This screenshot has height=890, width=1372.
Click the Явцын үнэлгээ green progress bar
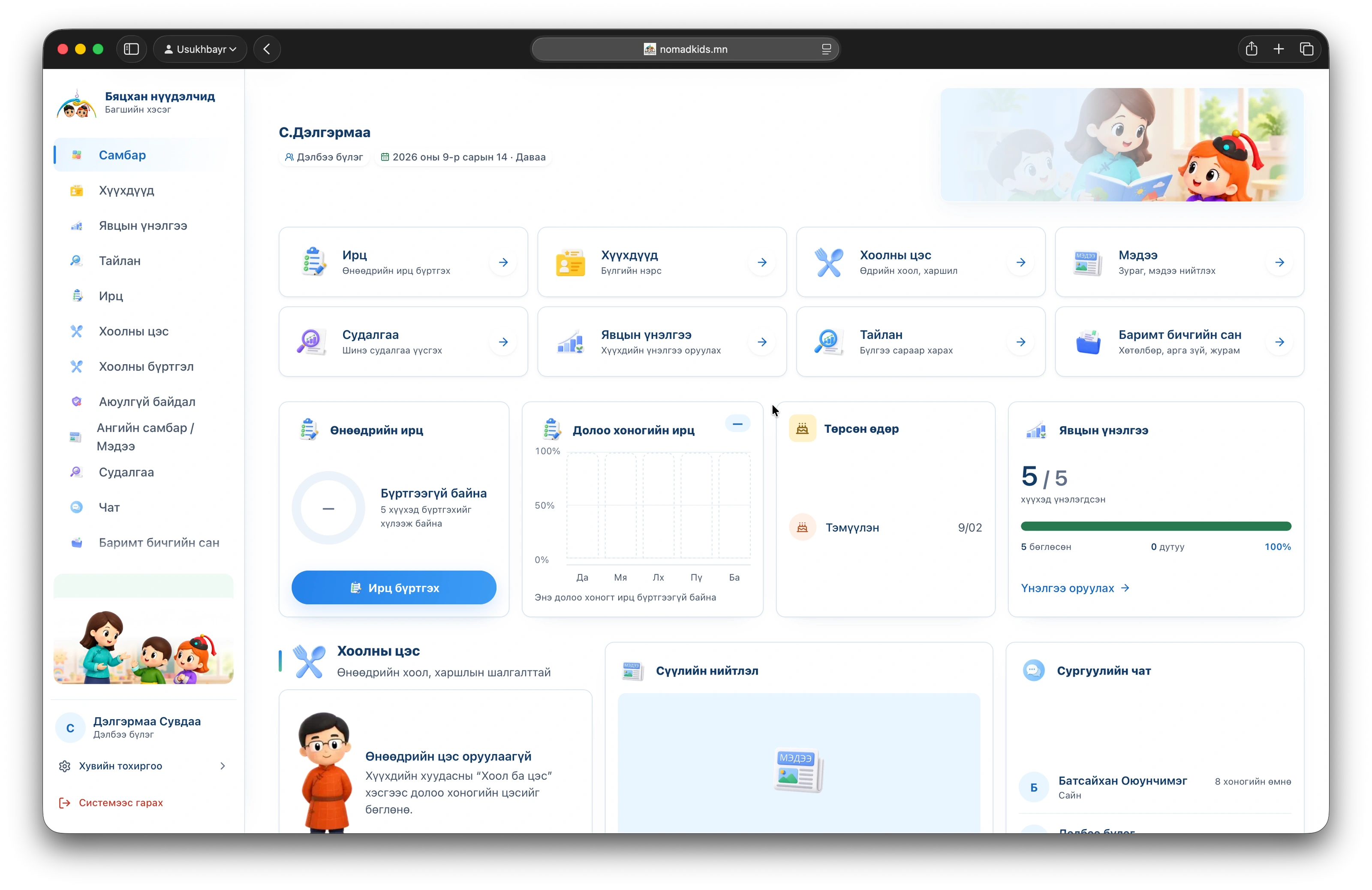tap(1156, 526)
